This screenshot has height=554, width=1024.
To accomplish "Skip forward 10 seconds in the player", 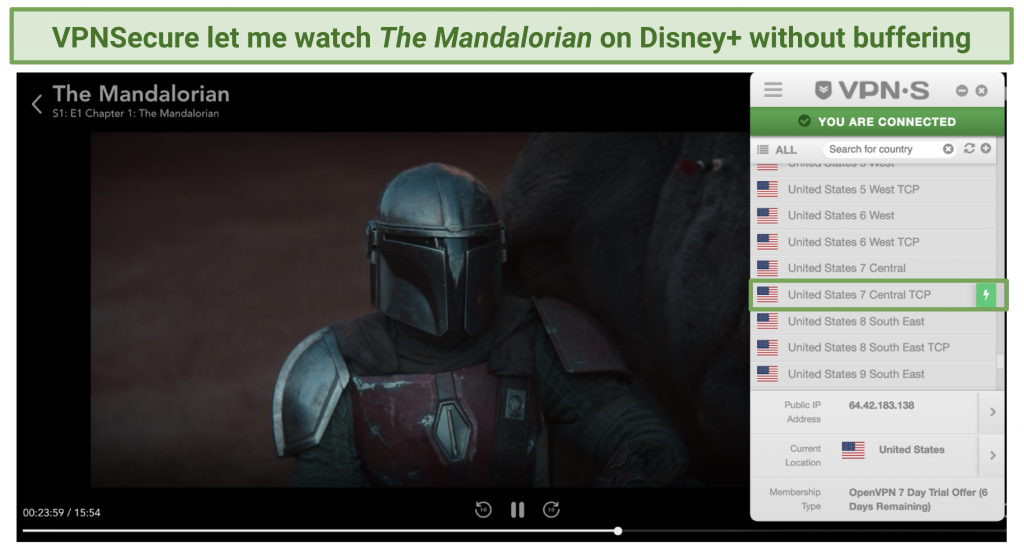I will [551, 510].
